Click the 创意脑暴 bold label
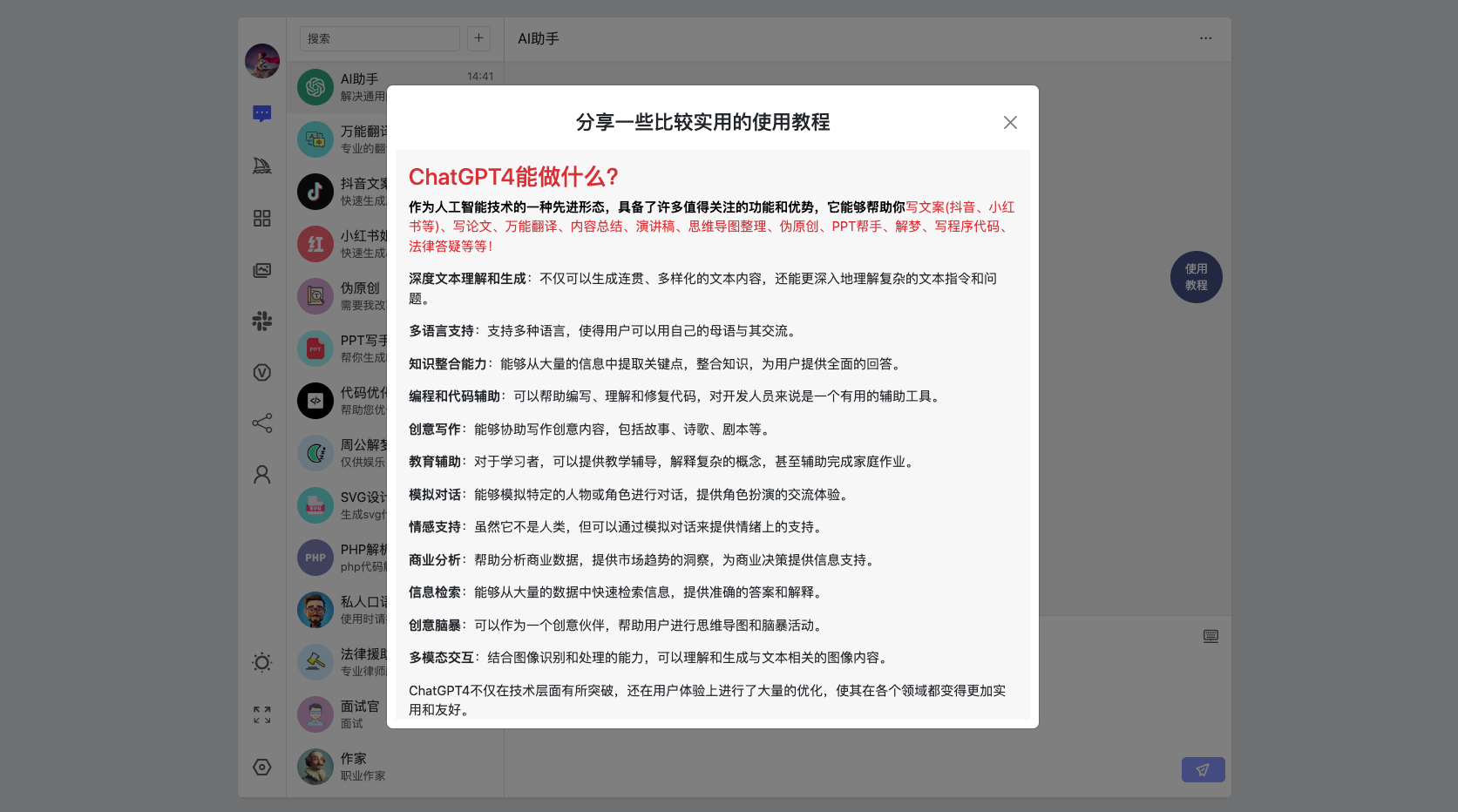The width and height of the screenshot is (1458, 812). (x=435, y=626)
